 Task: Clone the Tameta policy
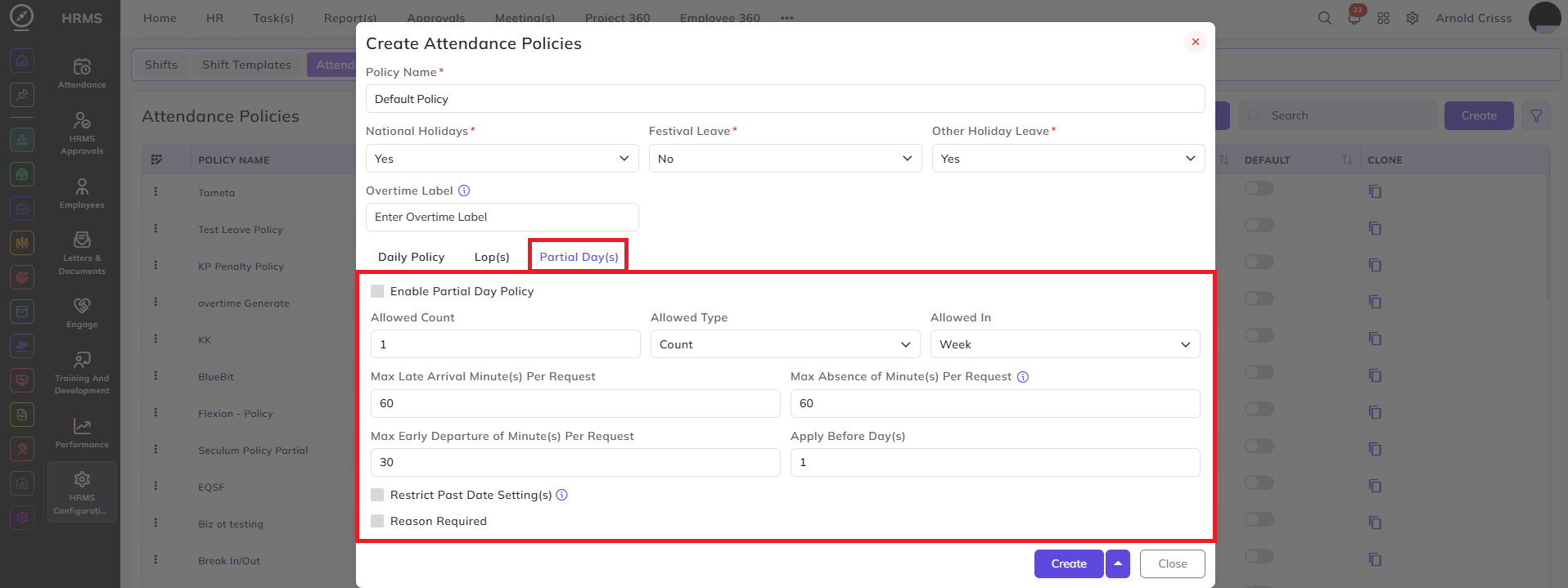pyautogui.click(x=1375, y=191)
